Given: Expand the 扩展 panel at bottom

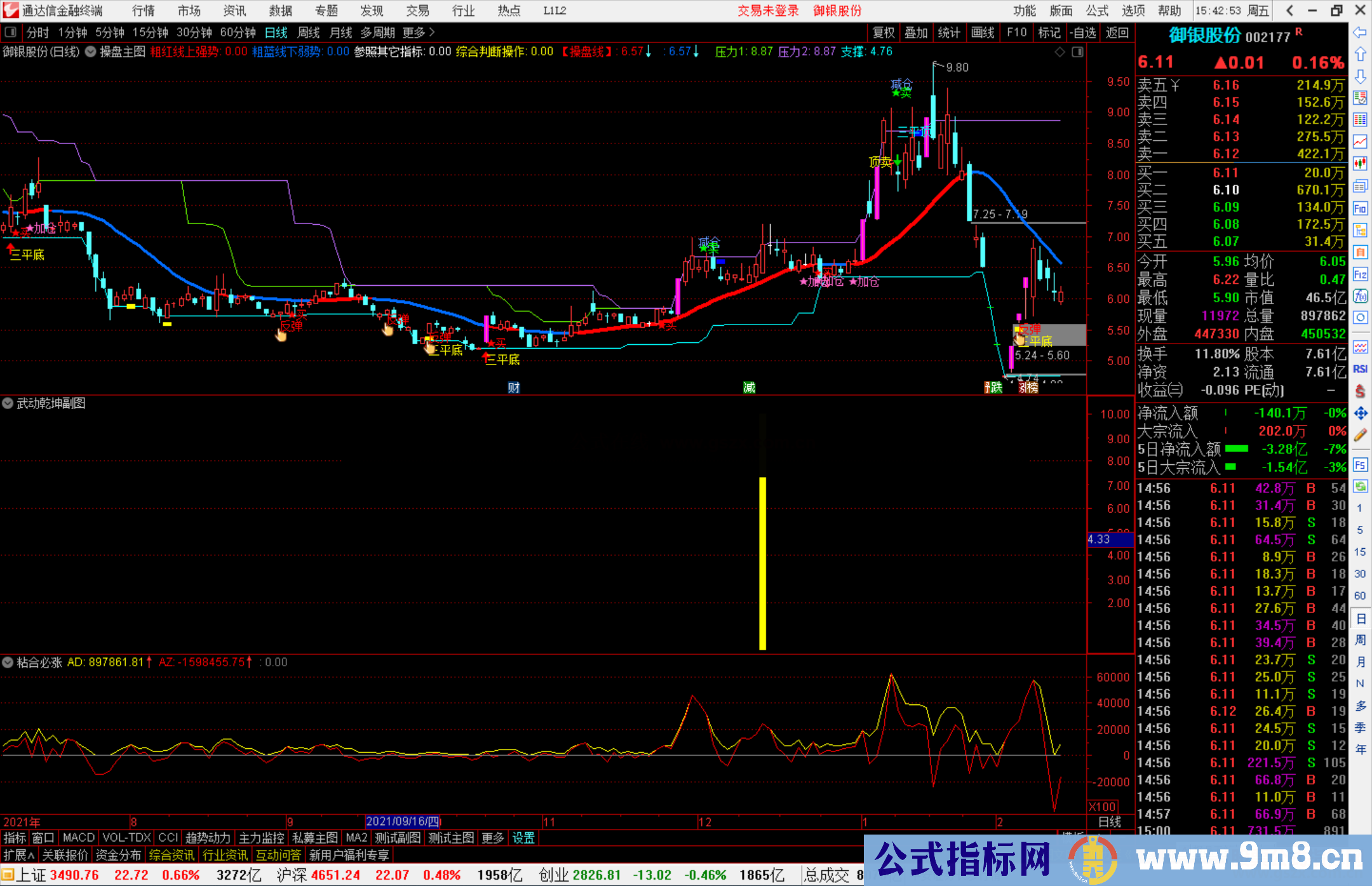Looking at the screenshot, I should pyautogui.click(x=19, y=855).
